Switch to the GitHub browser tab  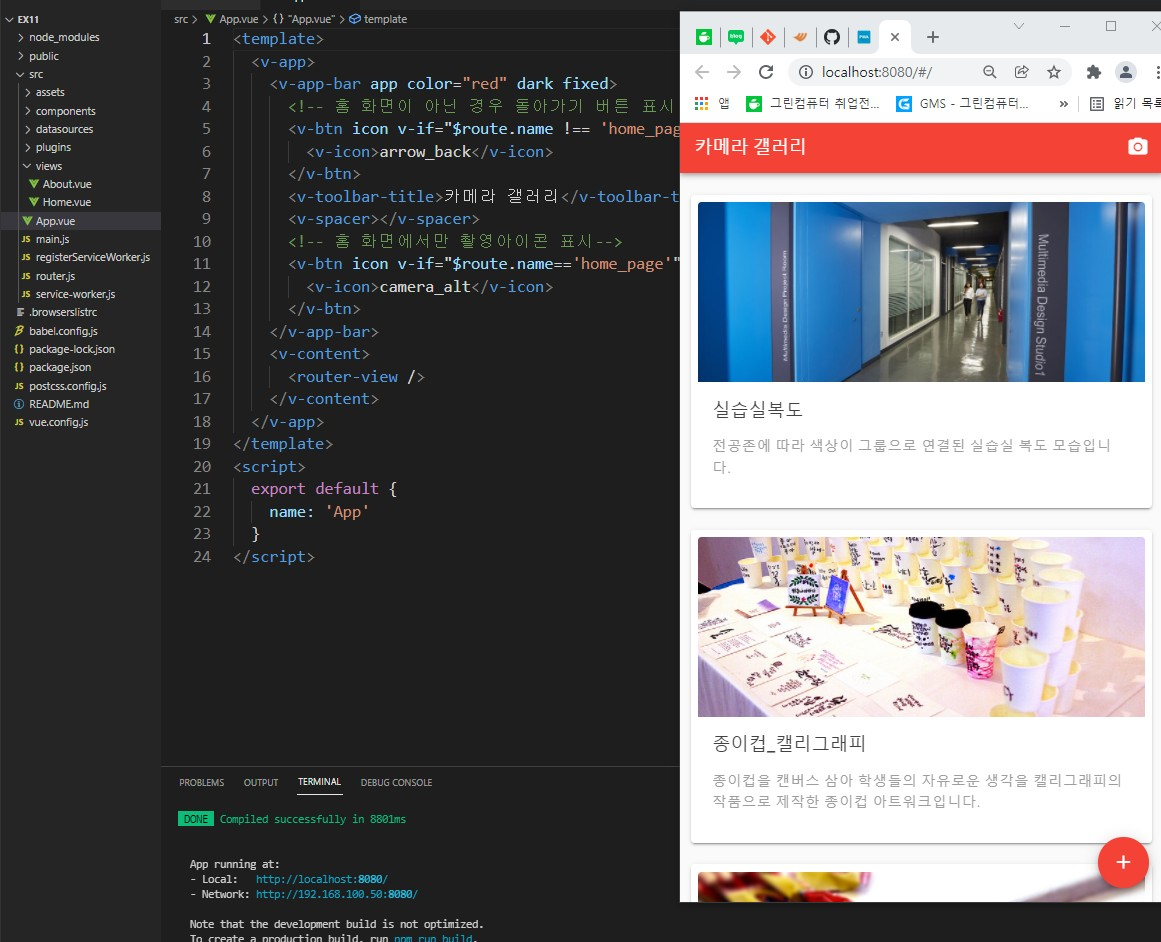click(831, 37)
